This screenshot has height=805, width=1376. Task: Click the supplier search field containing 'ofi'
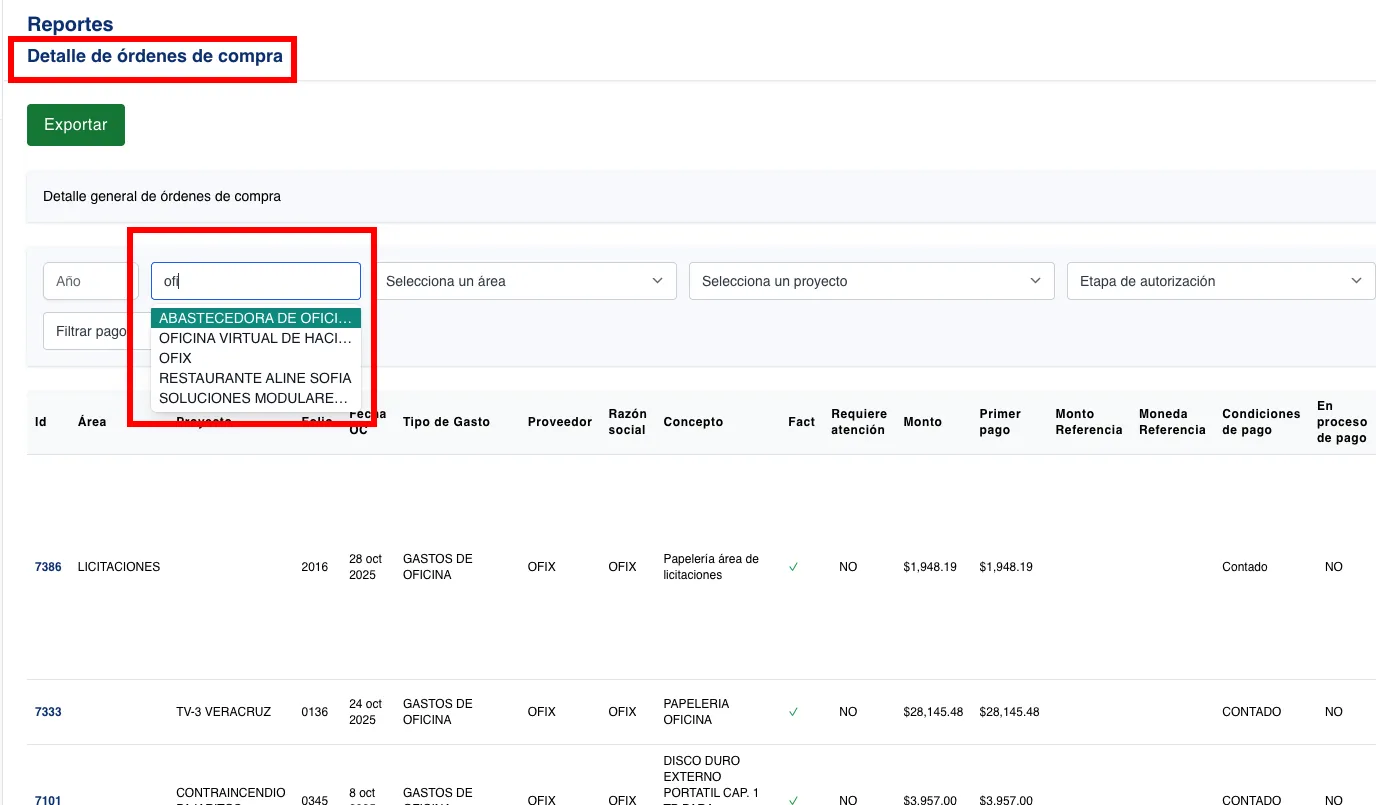pyautogui.click(x=256, y=281)
